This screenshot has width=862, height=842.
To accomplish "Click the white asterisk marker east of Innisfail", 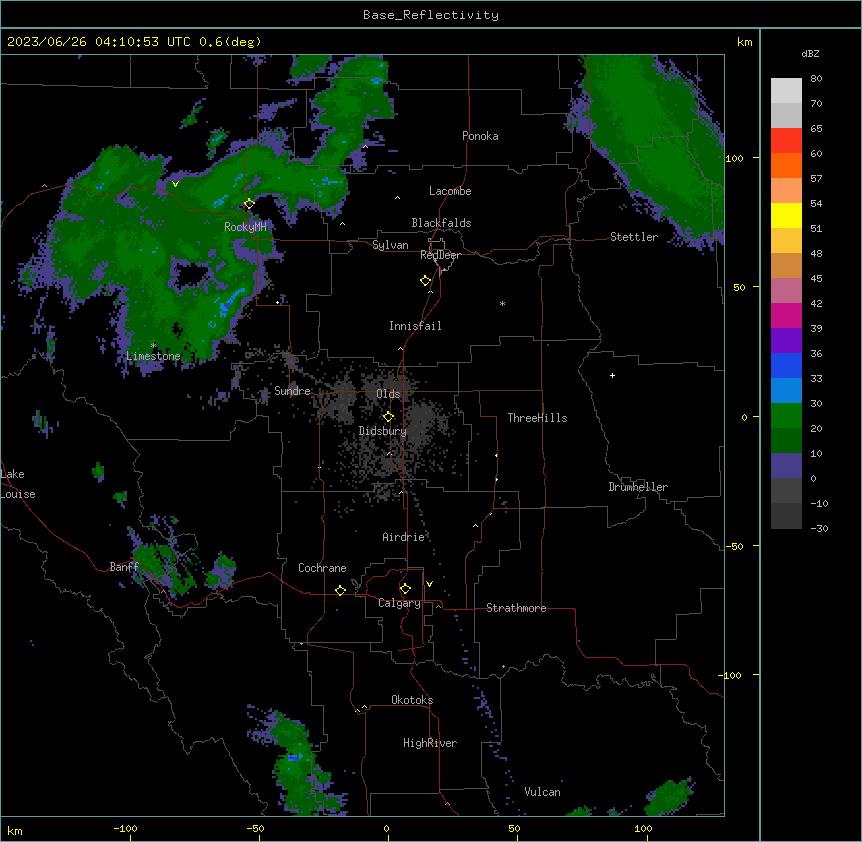I will tap(502, 303).
